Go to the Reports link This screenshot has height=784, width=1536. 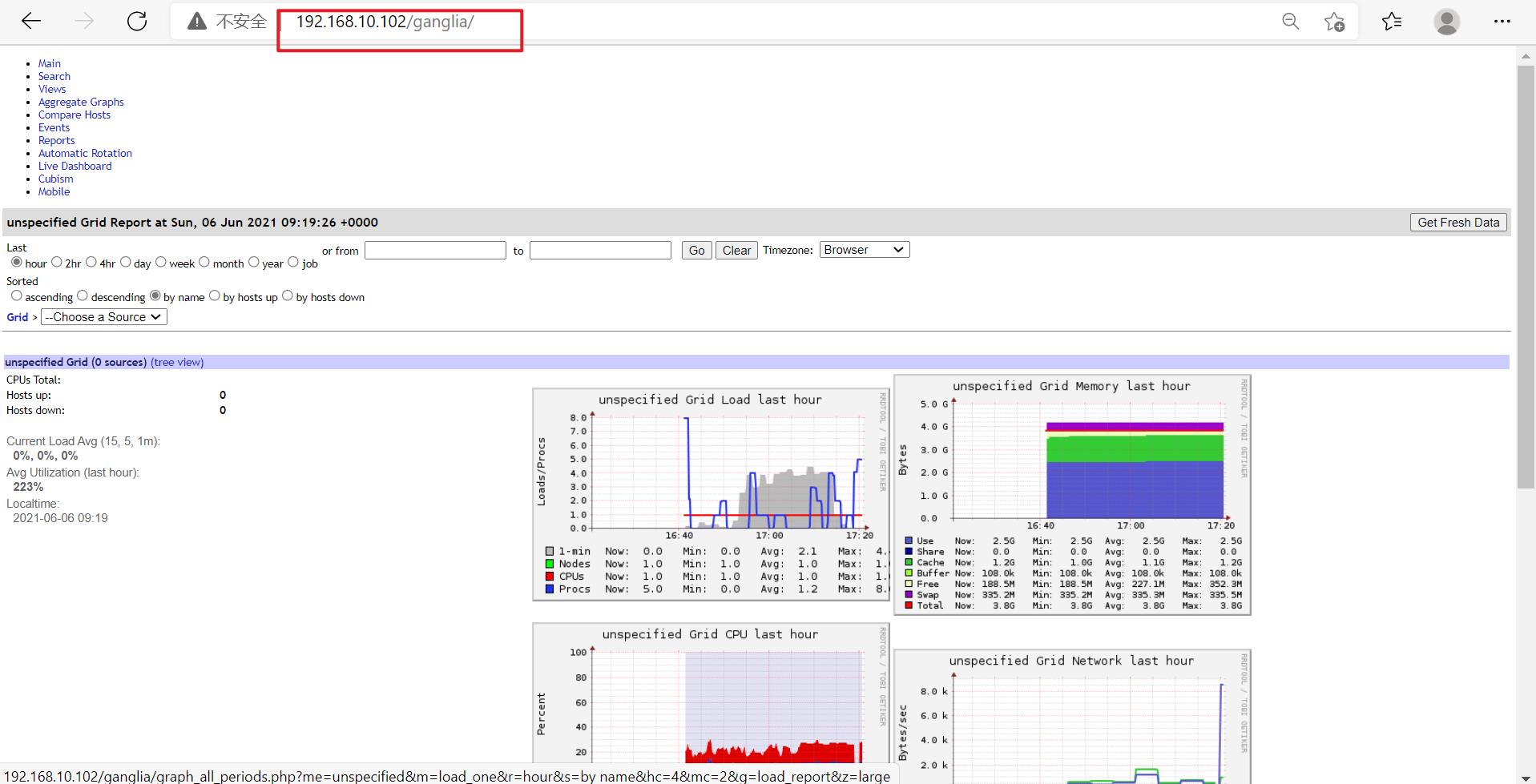point(56,140)
